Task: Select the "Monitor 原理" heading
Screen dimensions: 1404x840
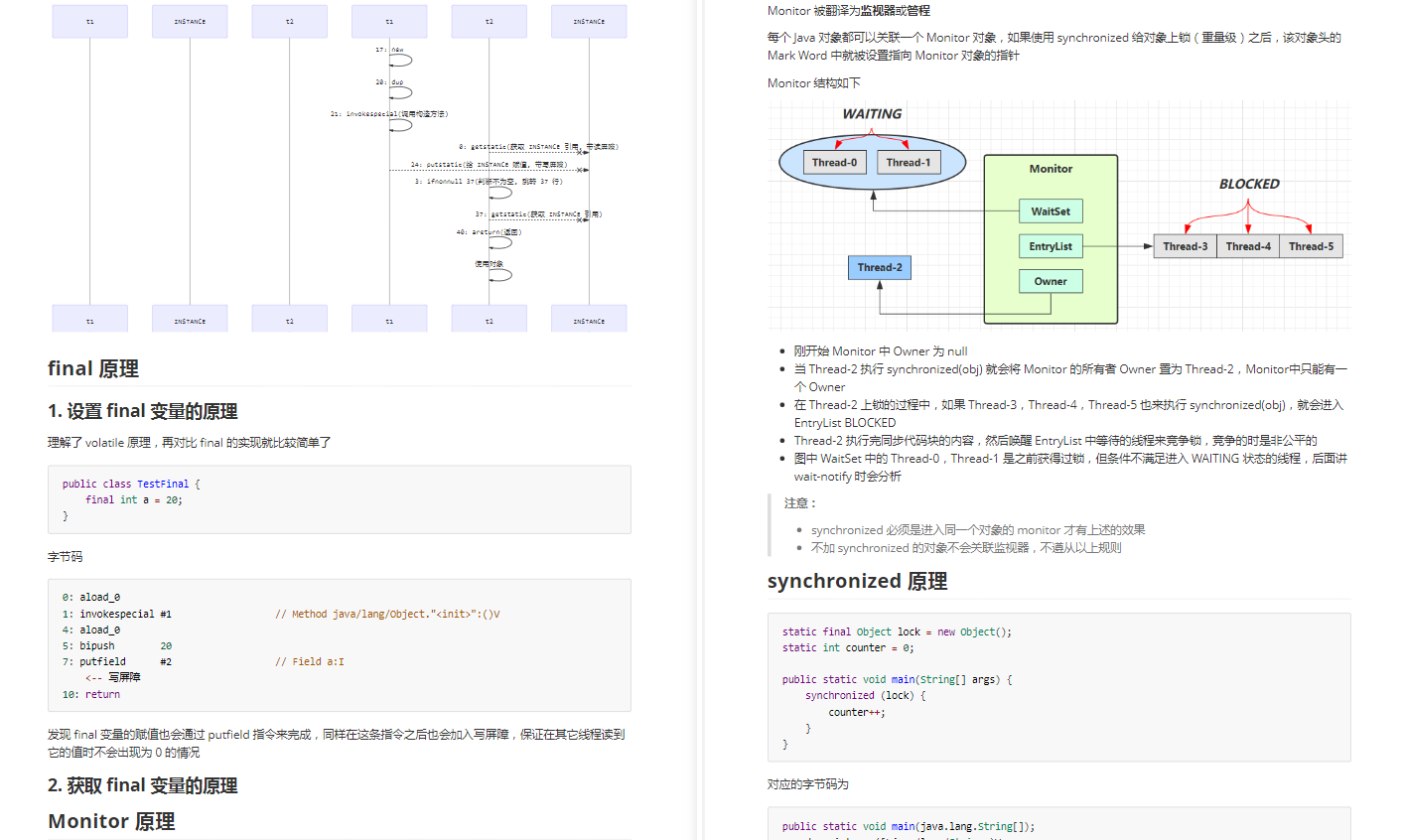Action: click(111, 821)
